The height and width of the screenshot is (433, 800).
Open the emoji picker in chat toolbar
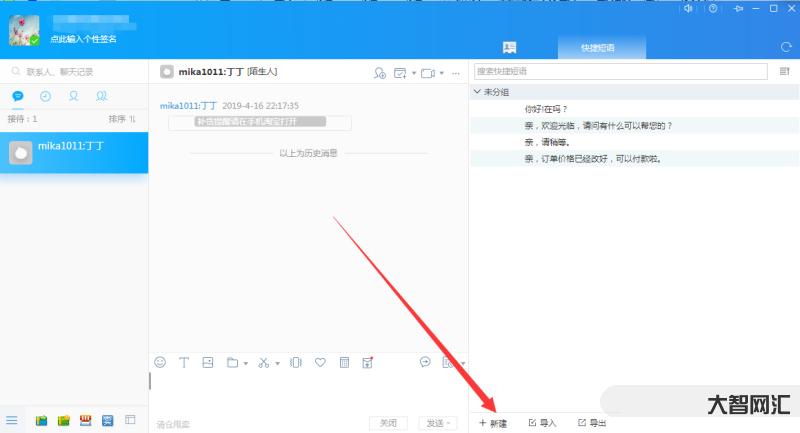pyautogui.click(x=160, y=362)
